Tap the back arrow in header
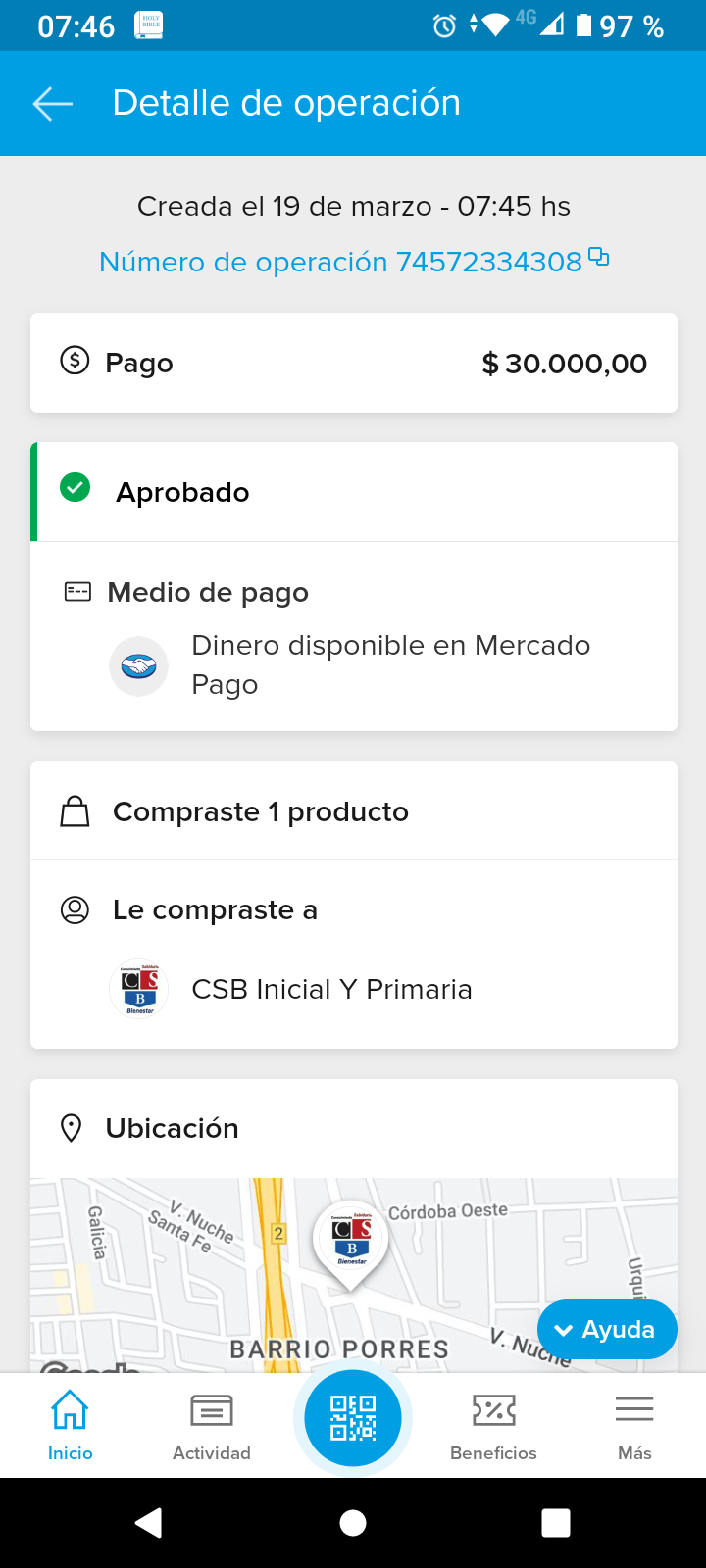Viewport: 706px width, 1568px height. point(53,103)
